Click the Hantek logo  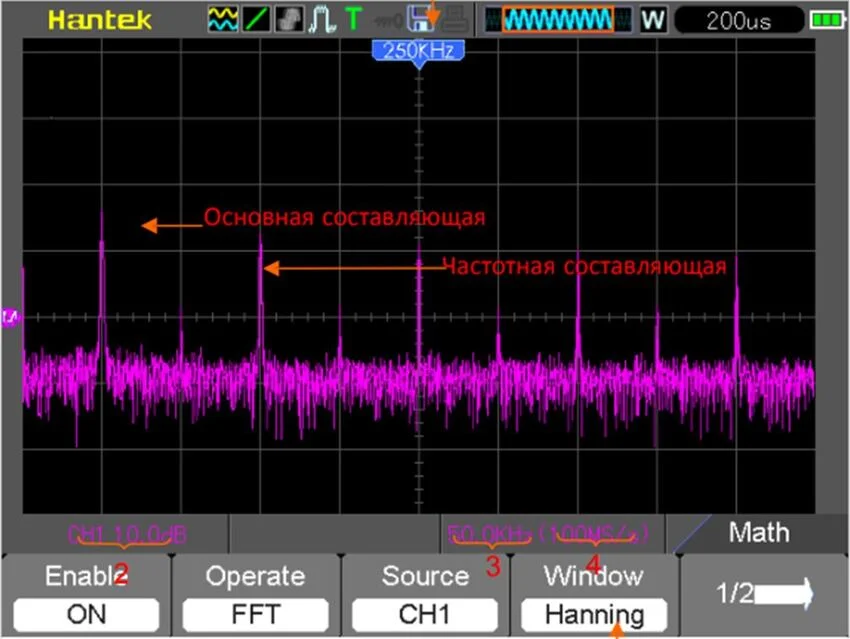pyautogui.click(x=98, y=19)
